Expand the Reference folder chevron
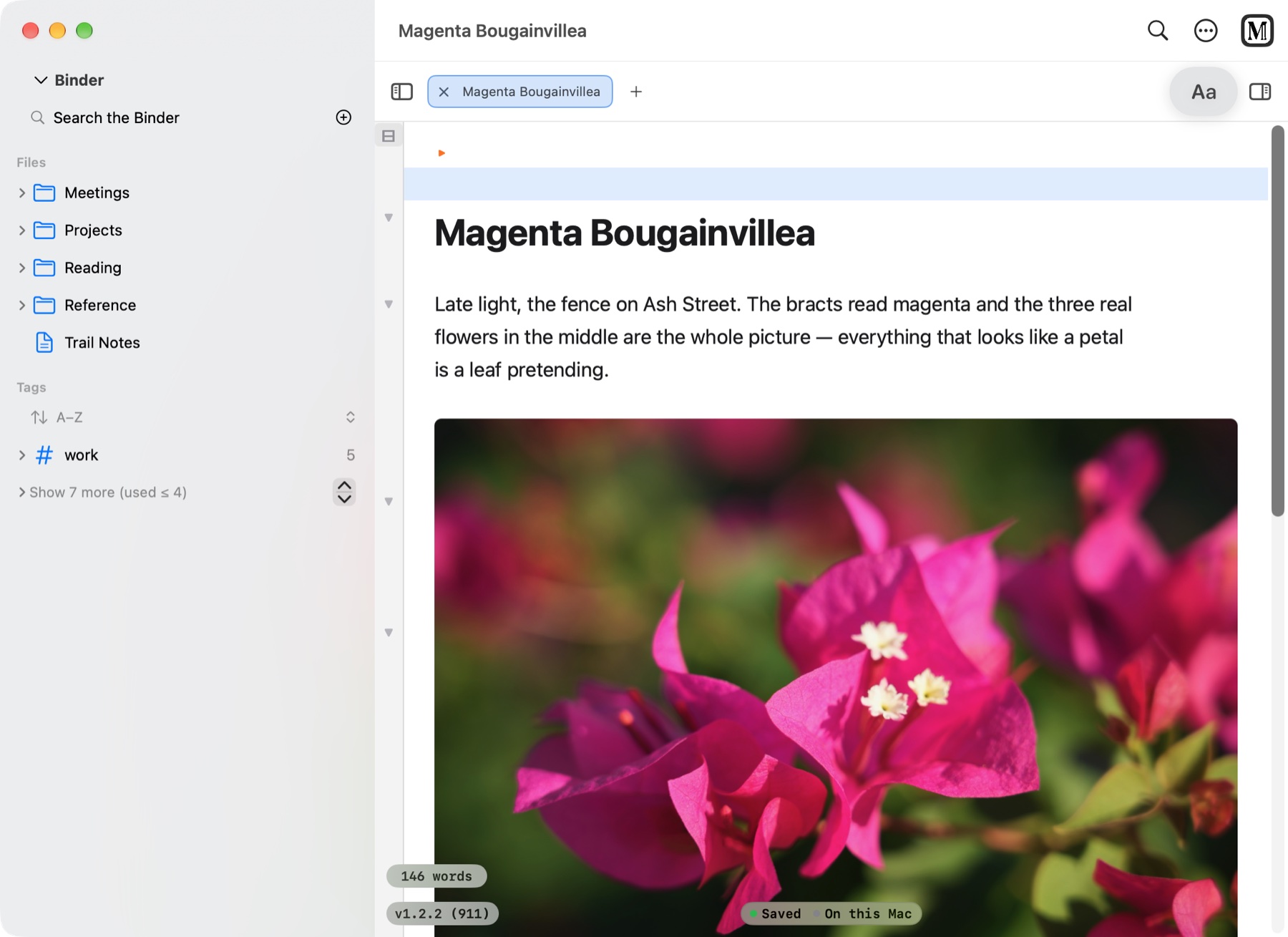 [x=21, y=305]
